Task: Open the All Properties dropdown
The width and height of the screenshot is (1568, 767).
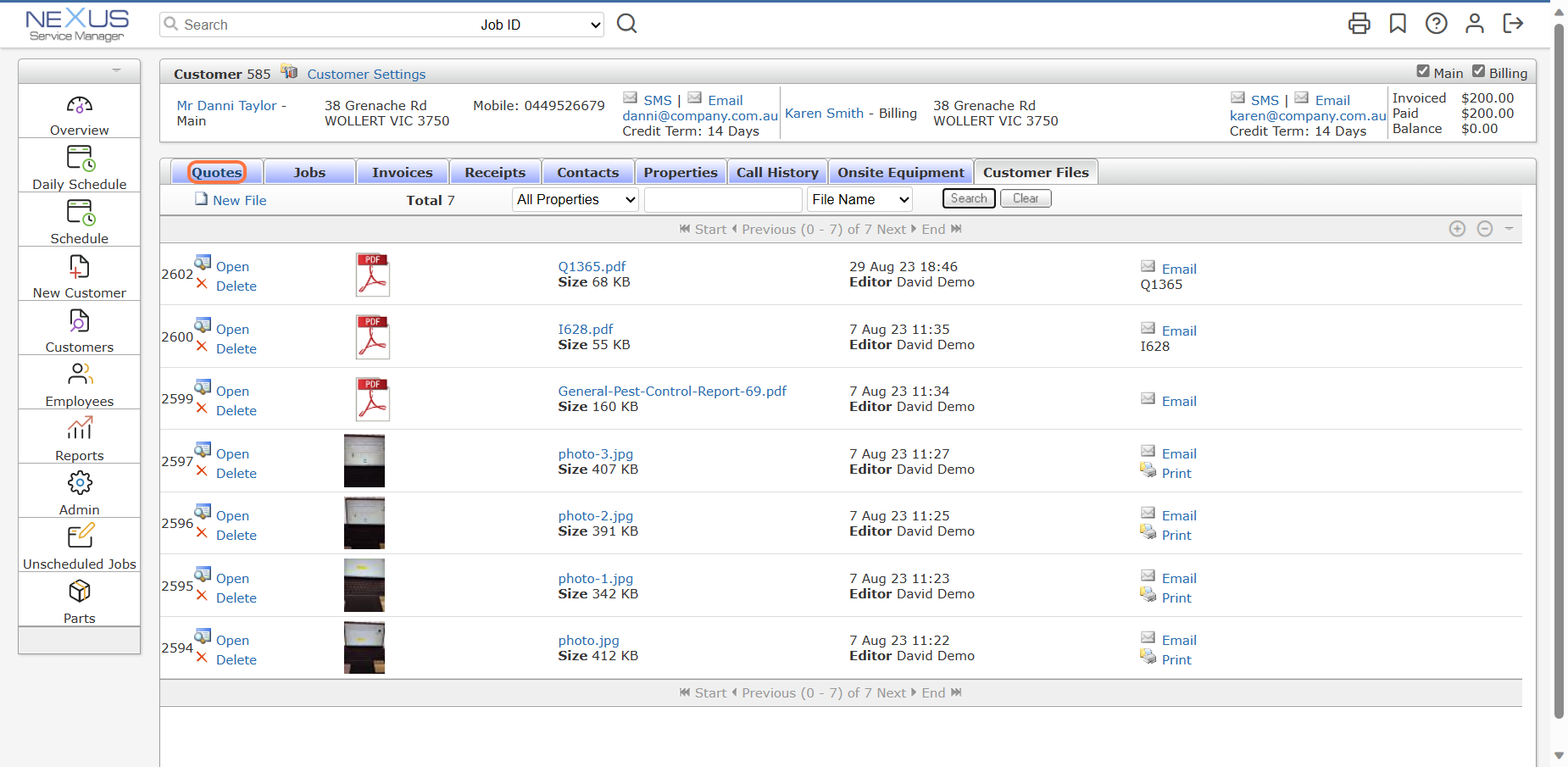Action: pos(575,200)
